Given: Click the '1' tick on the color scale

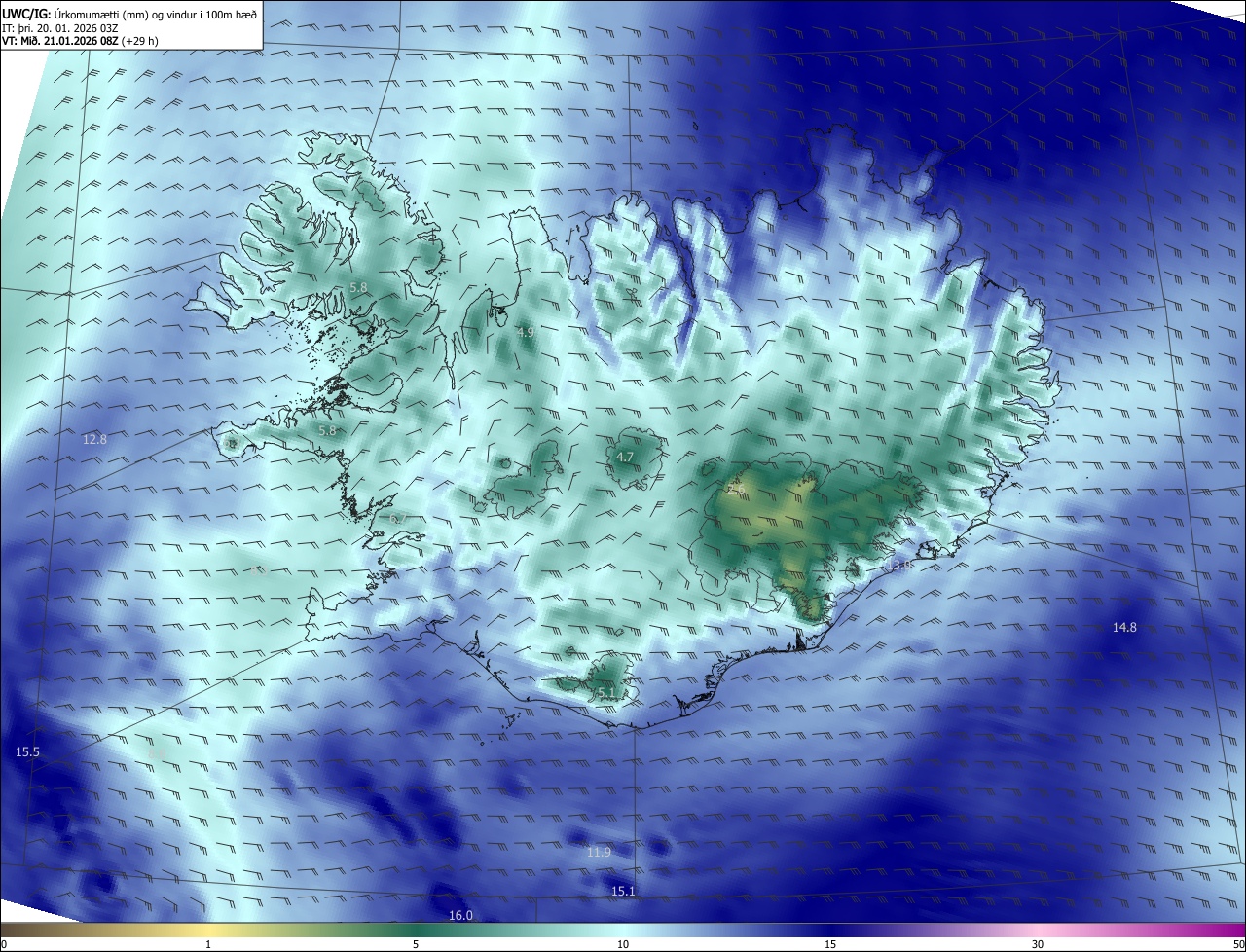Looking at the screenshot, I should [x=208, y=944].
